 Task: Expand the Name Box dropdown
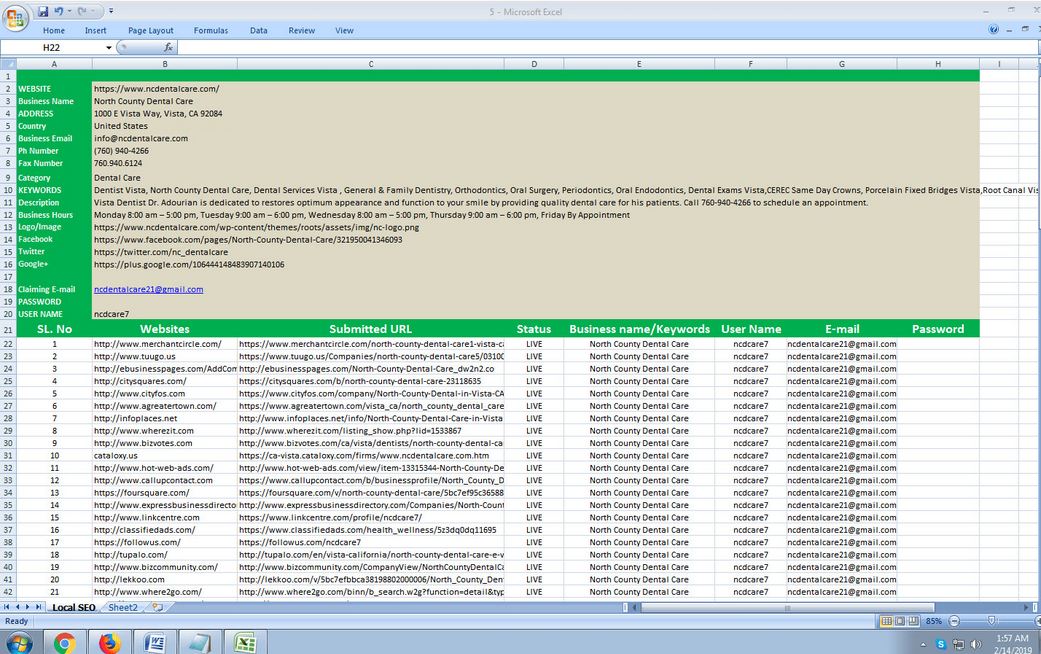click(109, 47)
